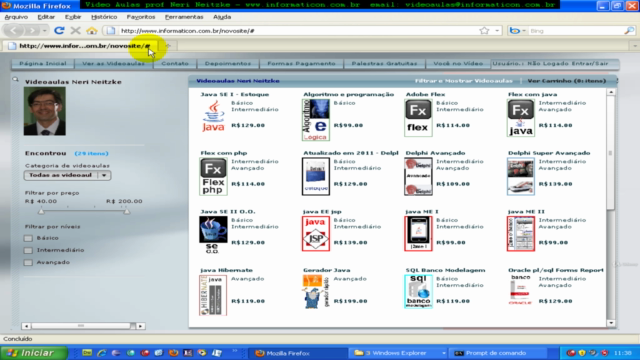Click the stop loading X icon
Screen dimensions: 640x360
click(76, 31)
